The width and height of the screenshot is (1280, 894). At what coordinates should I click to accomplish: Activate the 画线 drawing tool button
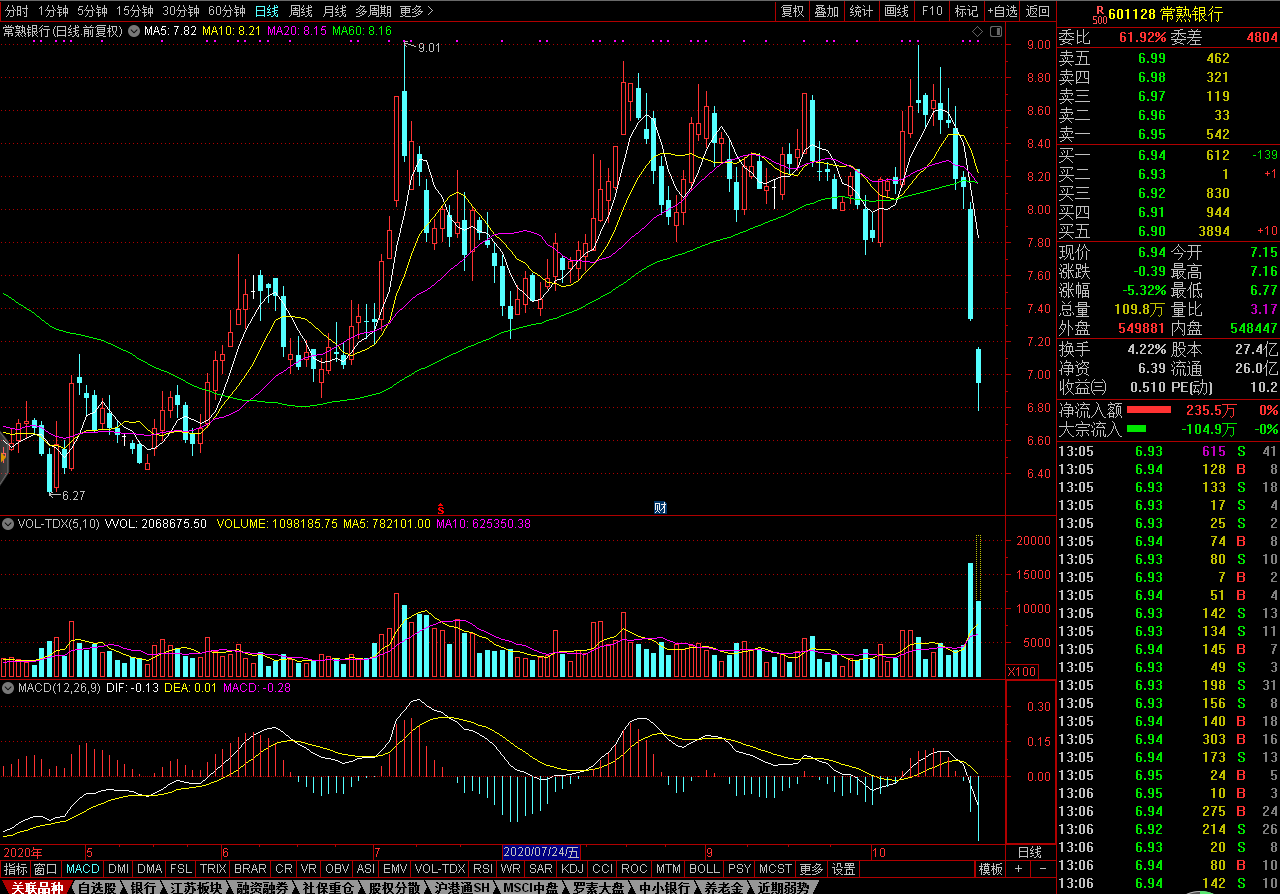coord(896,11)
